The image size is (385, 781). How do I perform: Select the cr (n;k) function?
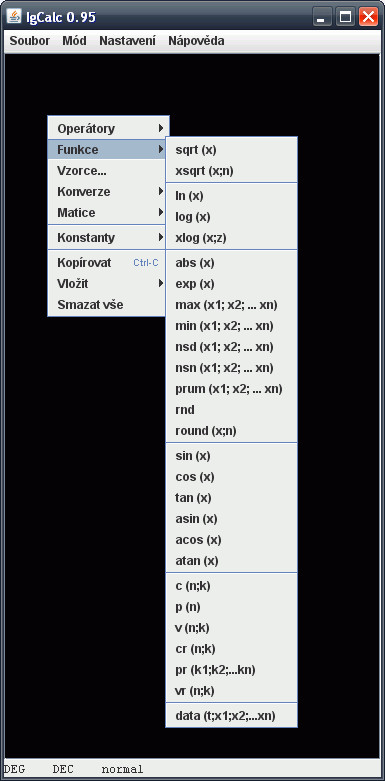[232, 649]
